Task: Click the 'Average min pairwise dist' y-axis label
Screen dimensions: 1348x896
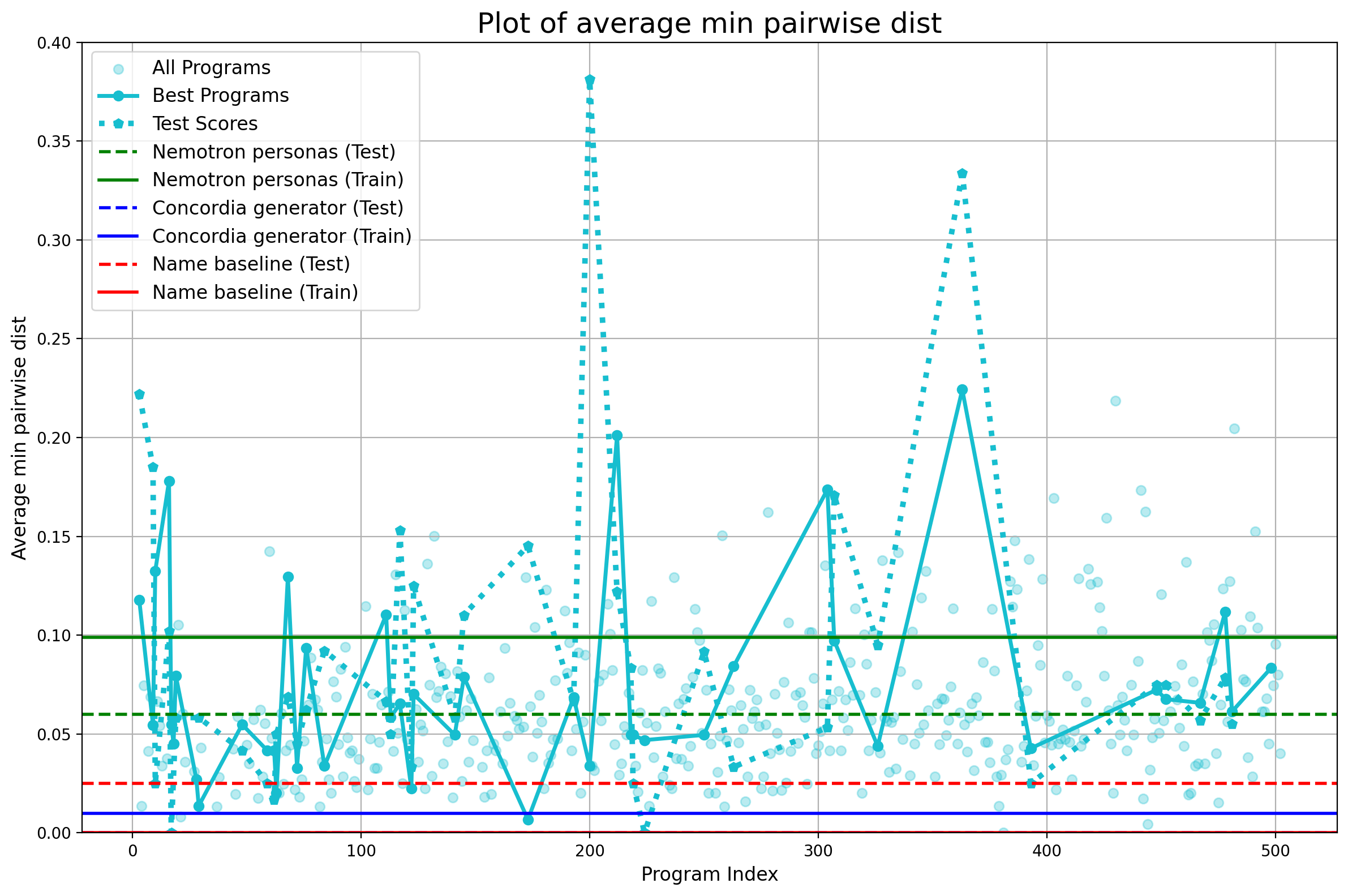Action: tap(19, 438)
